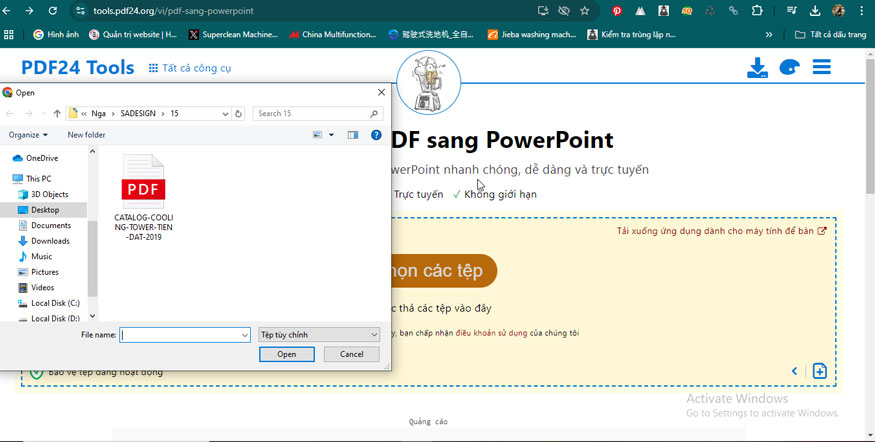
Task: Open 'Superclean Machine' bookmark
Action: [233, 35]
